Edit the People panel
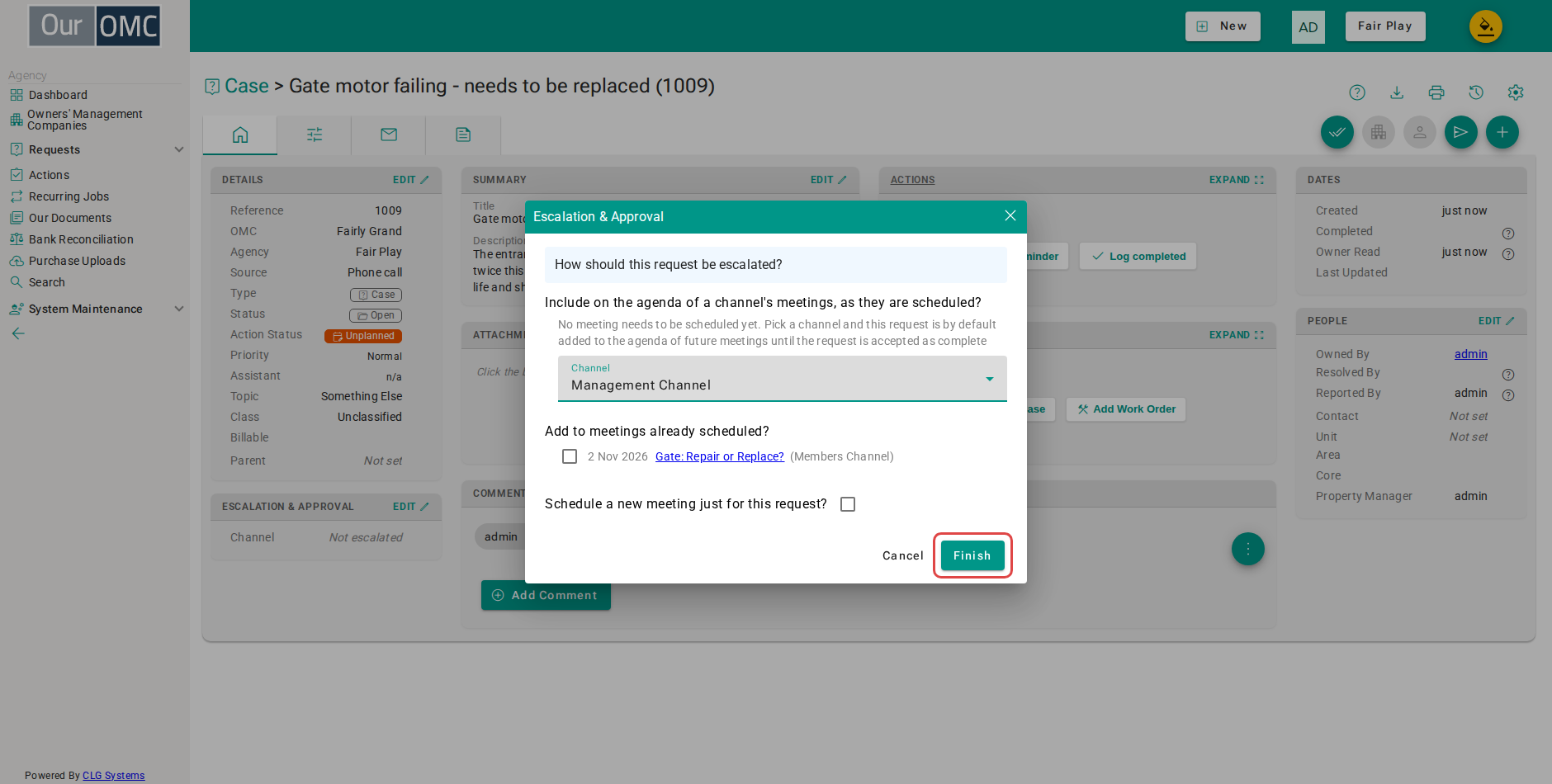This screenshot has height=784, width=1552. 1497,321
